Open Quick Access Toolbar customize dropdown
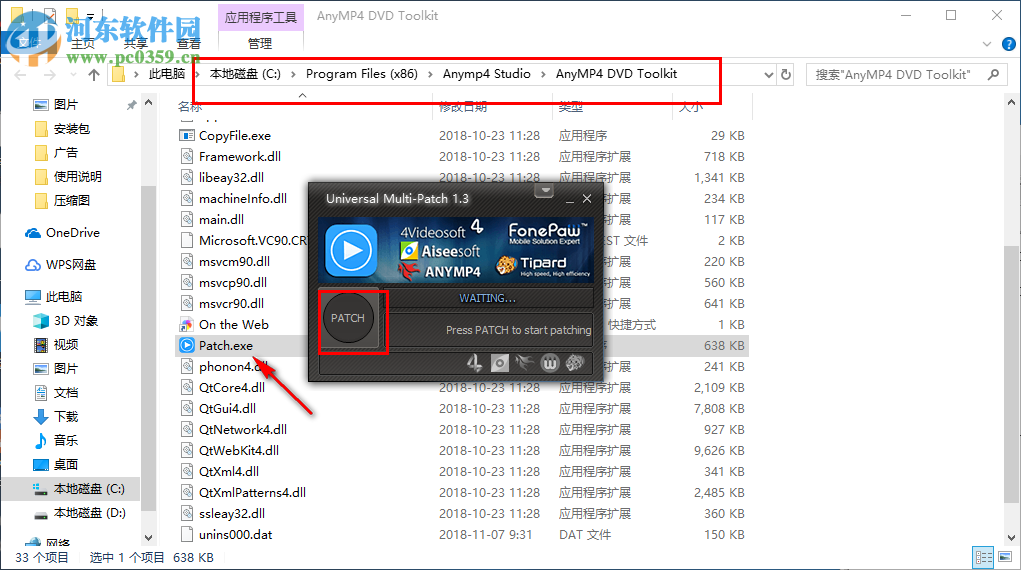Screen dimensions: 1021x570 (x=91, y=16)
